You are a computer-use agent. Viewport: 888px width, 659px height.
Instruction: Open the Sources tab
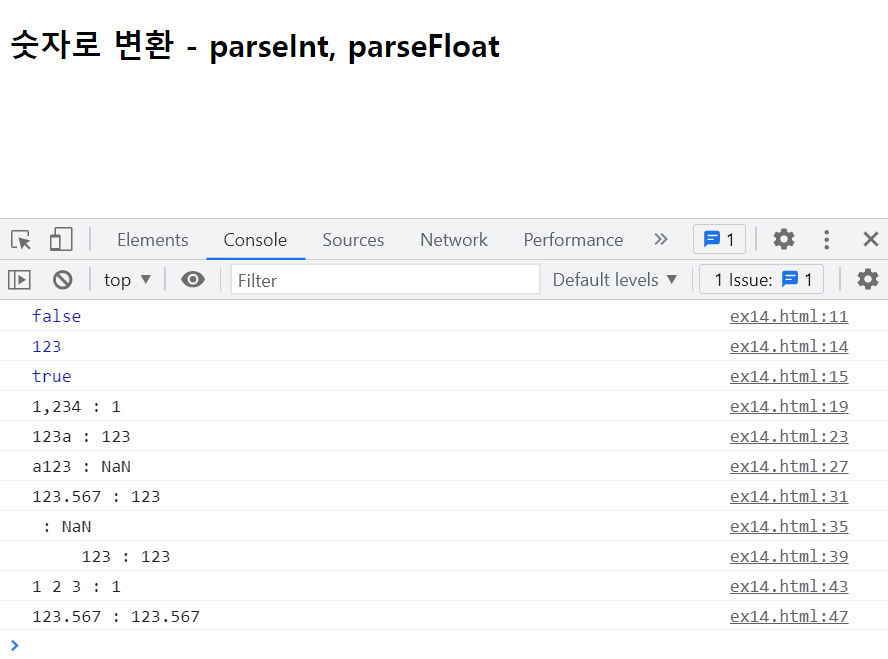tap(353, 239)
